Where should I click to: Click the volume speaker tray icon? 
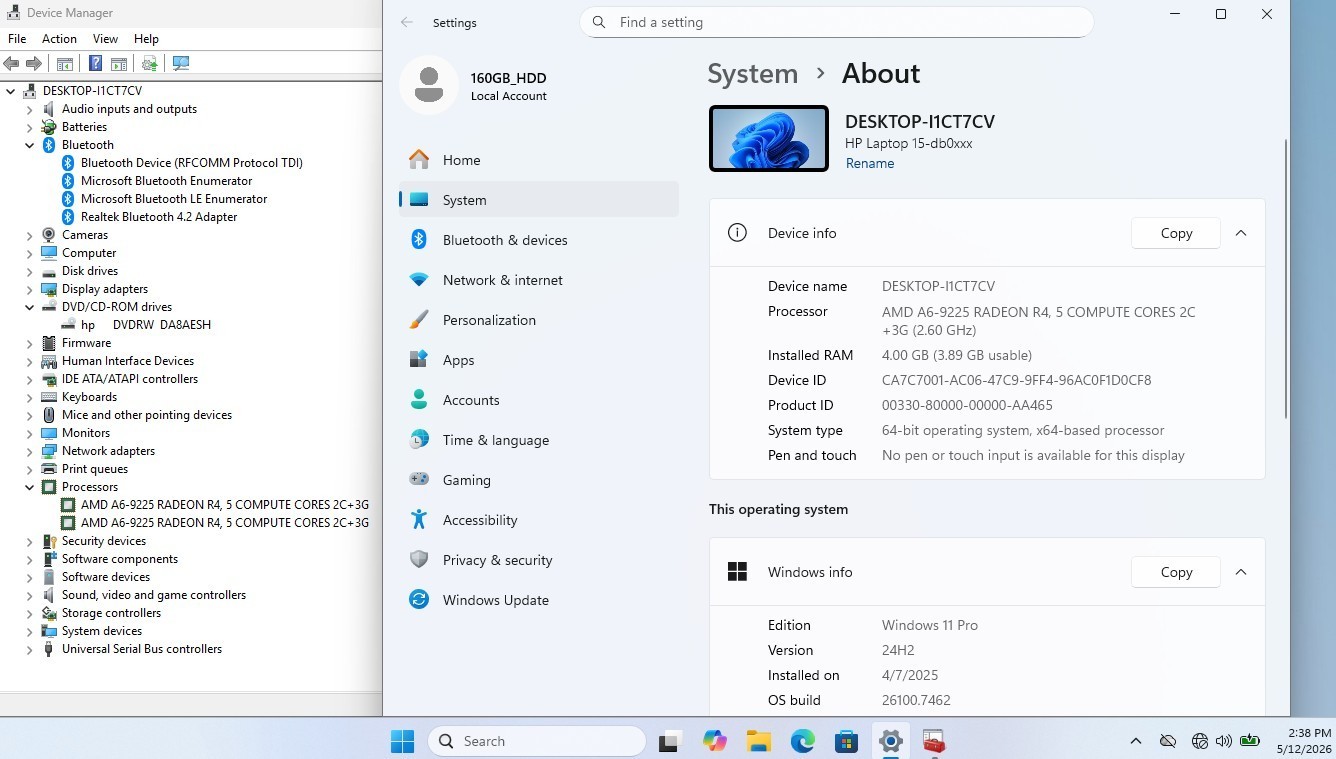coord(1223,741)
